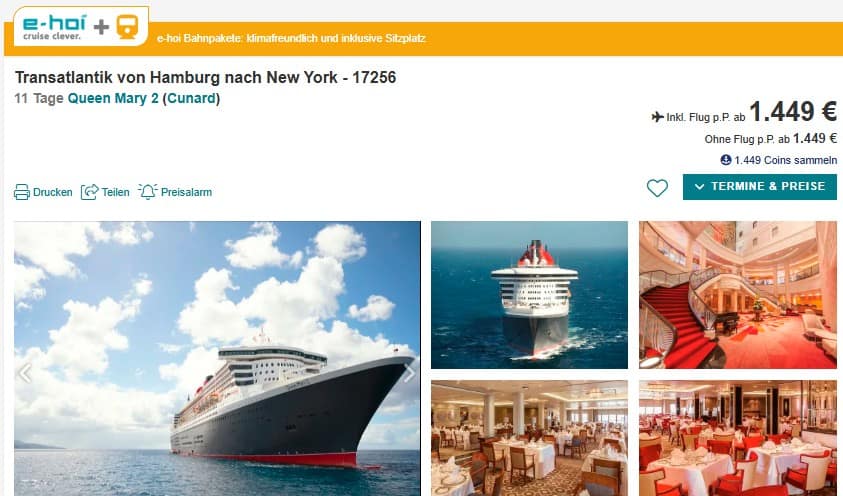843x496 pixels.
Task: Show previous image with left gallery arrow
Action: (25, 373)
